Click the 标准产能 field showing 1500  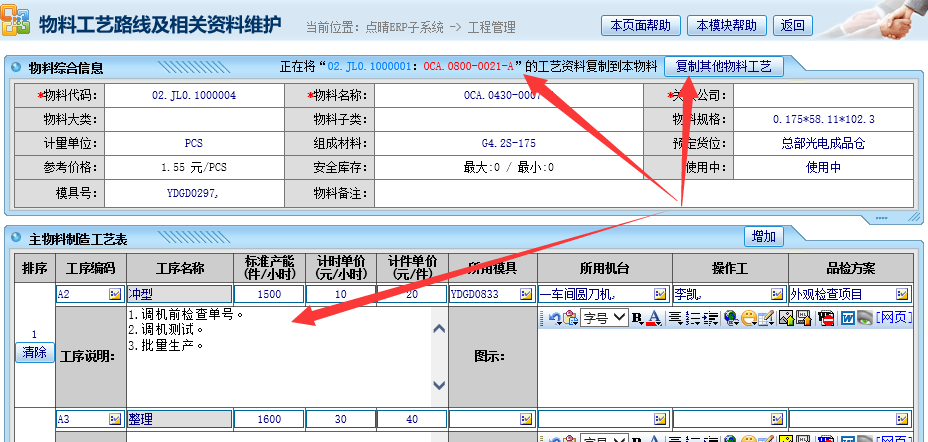pos(268,295)
